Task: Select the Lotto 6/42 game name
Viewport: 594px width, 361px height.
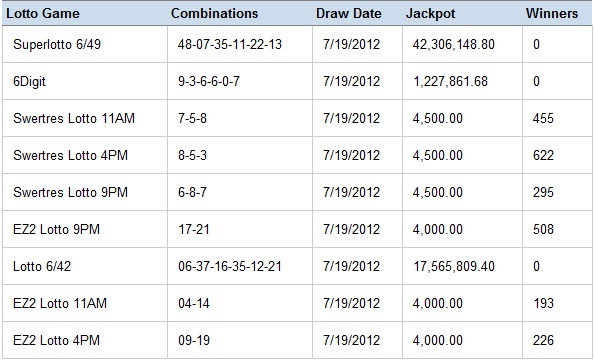Action: coord(42,266)
